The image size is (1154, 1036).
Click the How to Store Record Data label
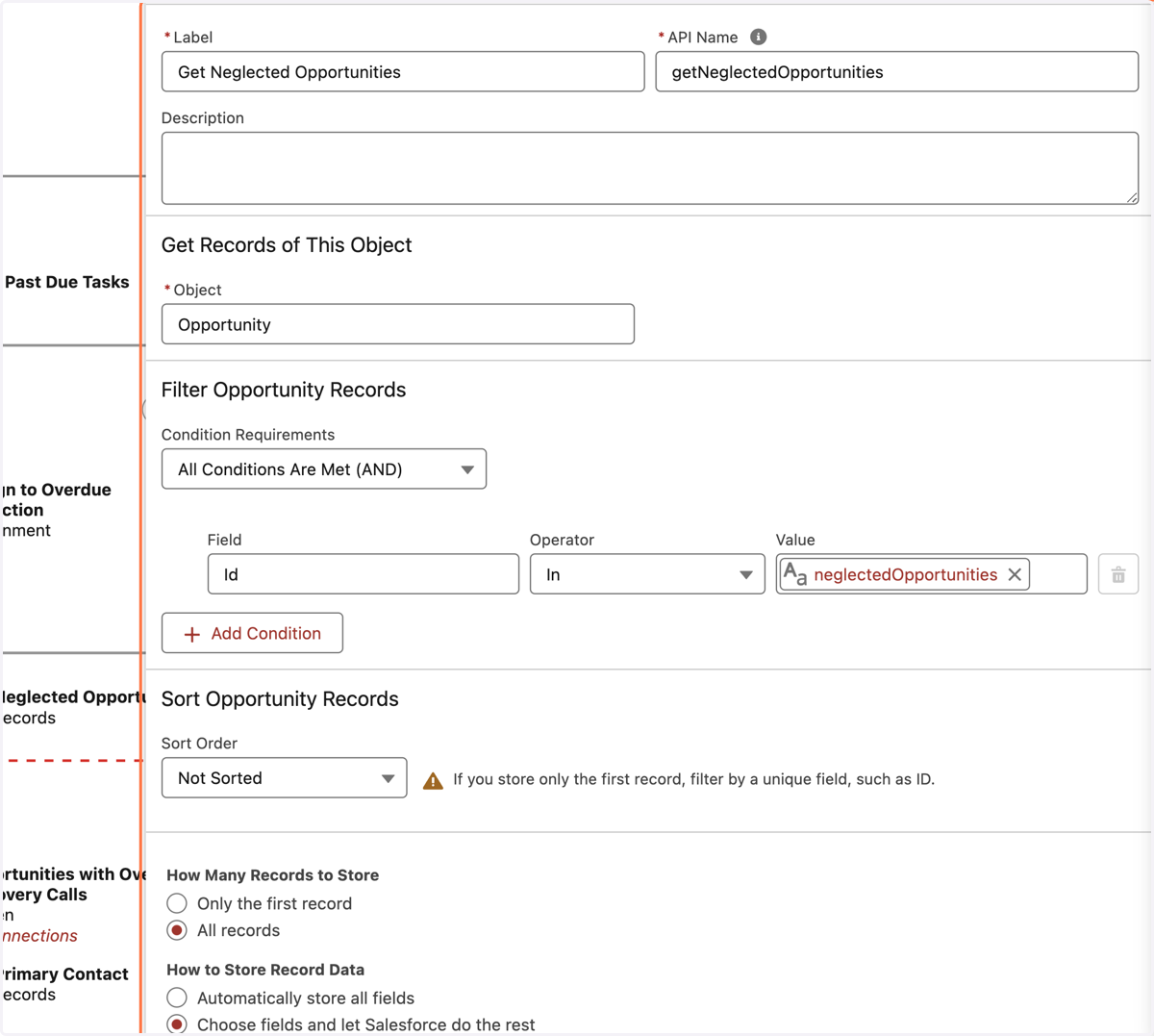click(x=265, y=970)
